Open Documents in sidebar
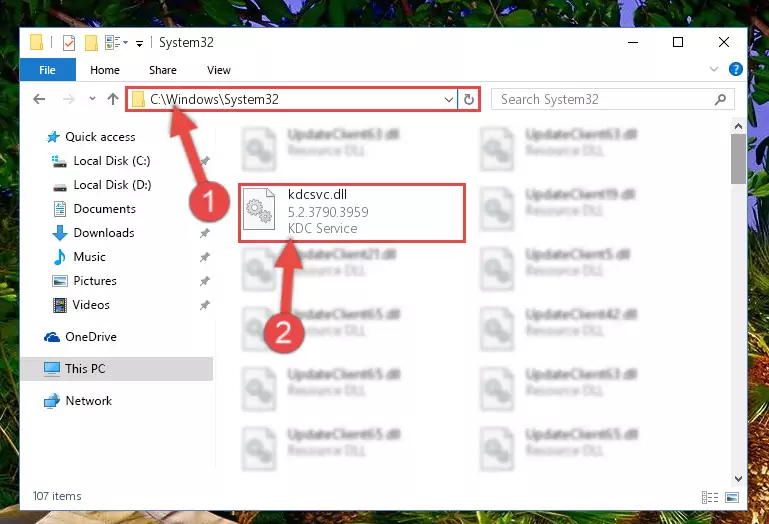Image resolution: width=769 pixels, height=524 pixels. coord(104,209)
